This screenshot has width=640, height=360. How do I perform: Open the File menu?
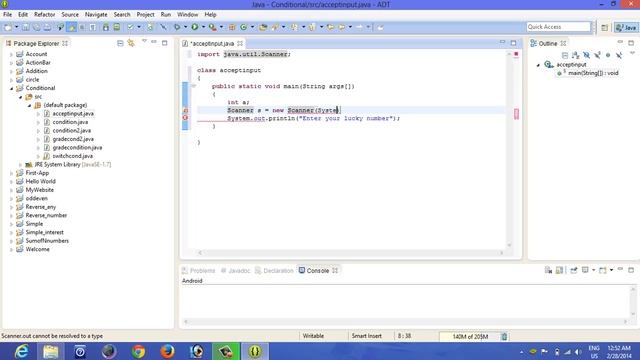(7, 14)
